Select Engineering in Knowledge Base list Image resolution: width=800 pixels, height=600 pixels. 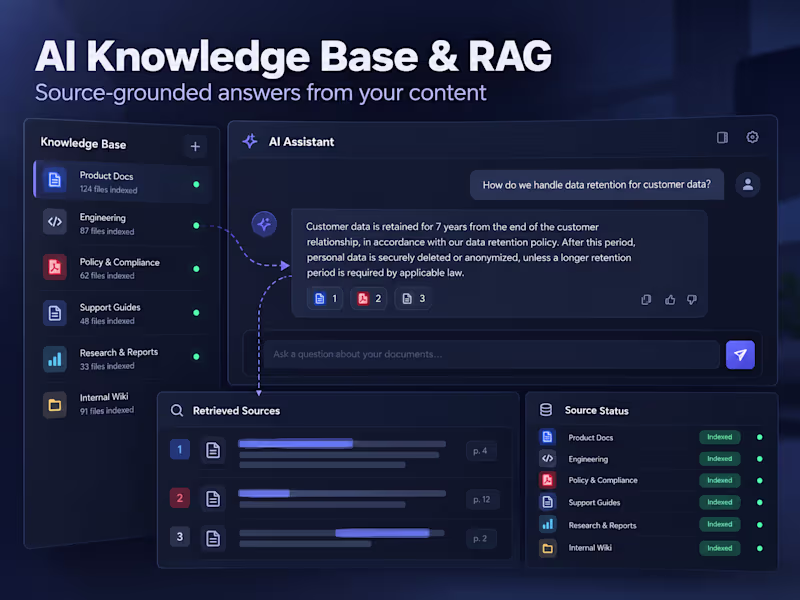click(122, 224)
